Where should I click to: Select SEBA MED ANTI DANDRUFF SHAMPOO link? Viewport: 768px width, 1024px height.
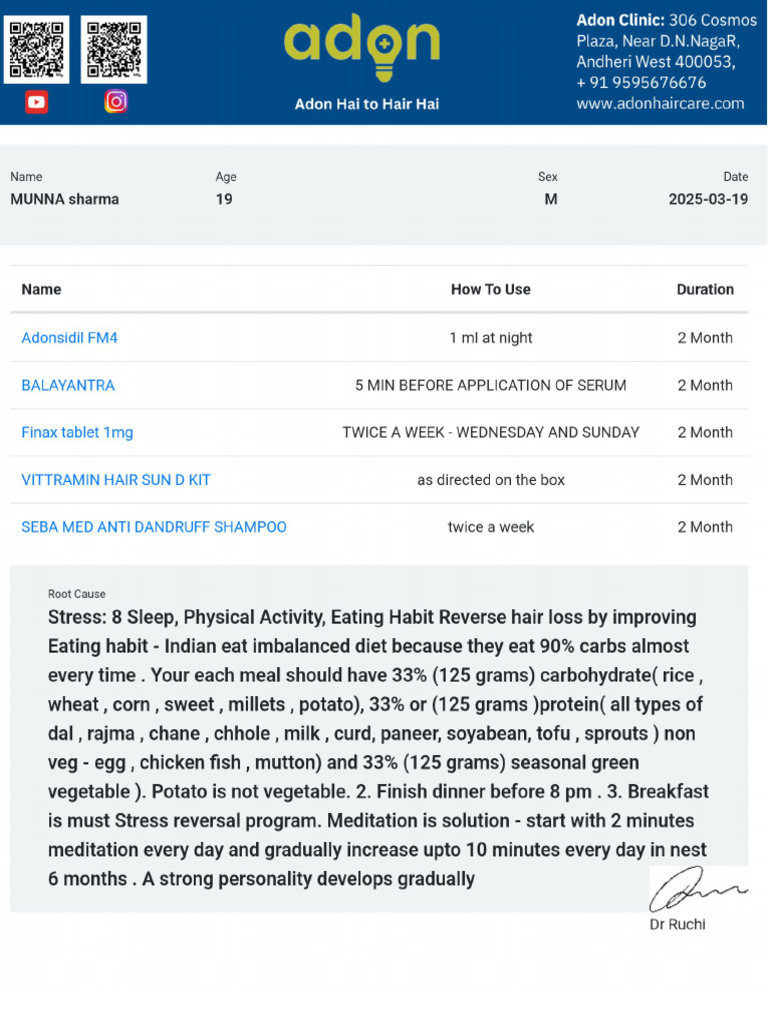point(154,527)
